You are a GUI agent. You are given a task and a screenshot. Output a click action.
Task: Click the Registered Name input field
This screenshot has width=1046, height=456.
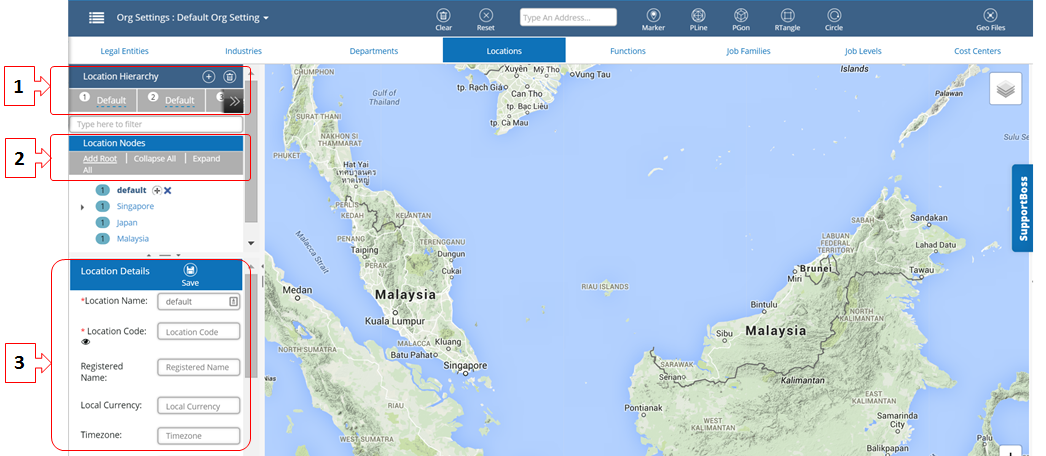point(199,367)
